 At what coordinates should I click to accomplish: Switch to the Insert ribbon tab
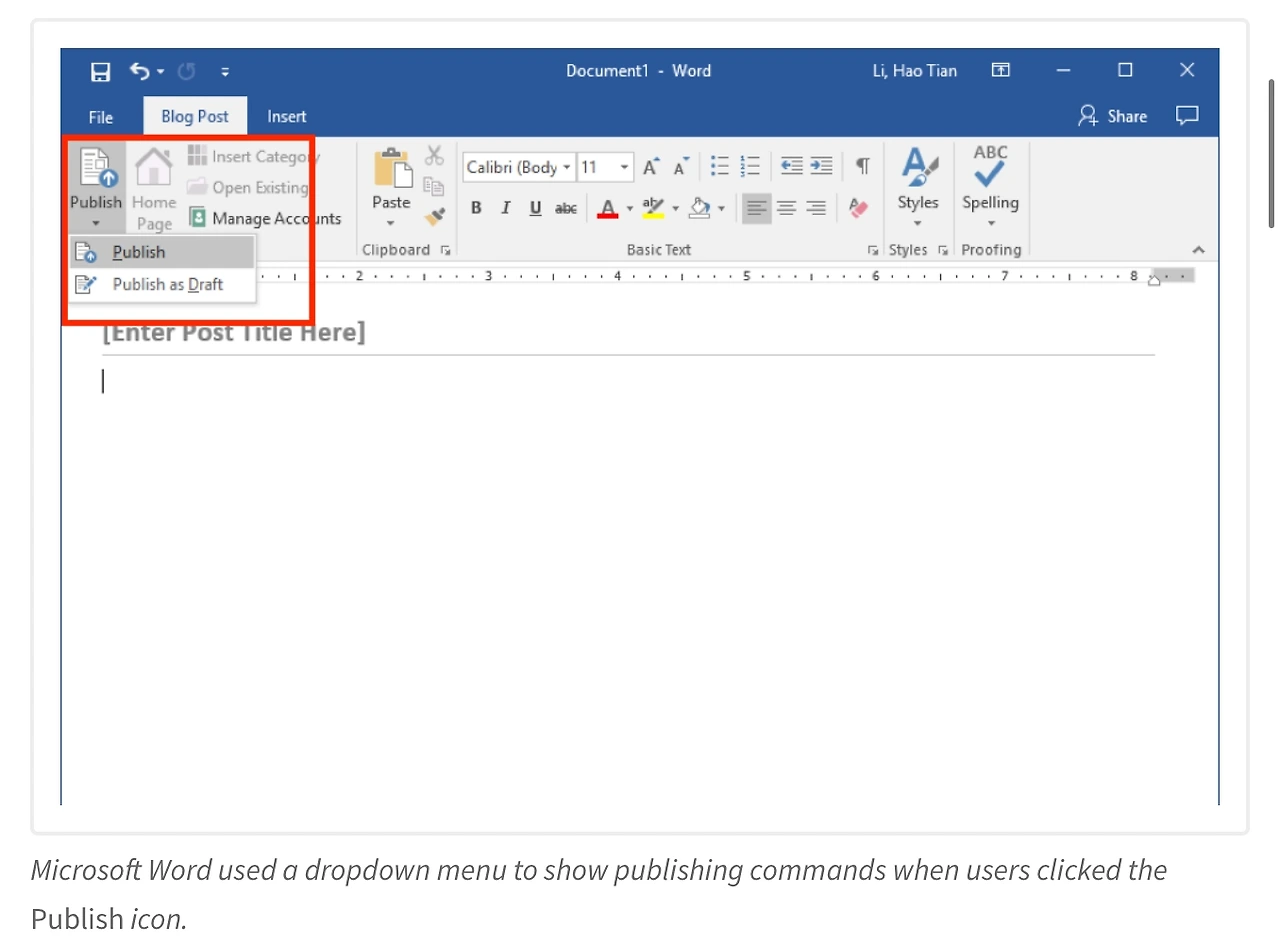point(287,117)
